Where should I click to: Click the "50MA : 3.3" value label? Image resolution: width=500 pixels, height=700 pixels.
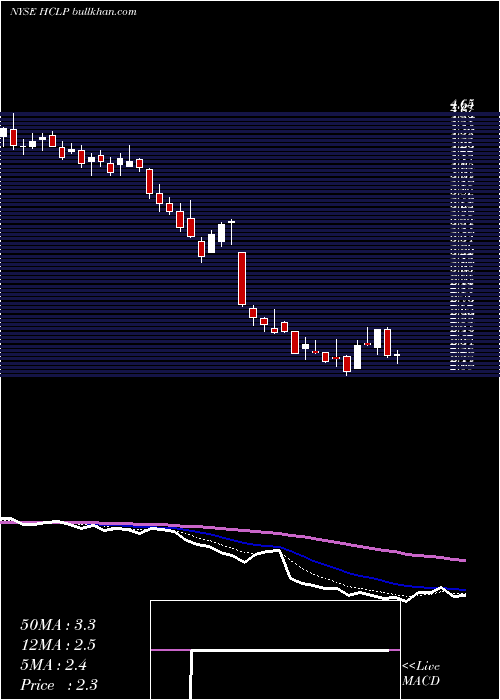click(58, 625)
